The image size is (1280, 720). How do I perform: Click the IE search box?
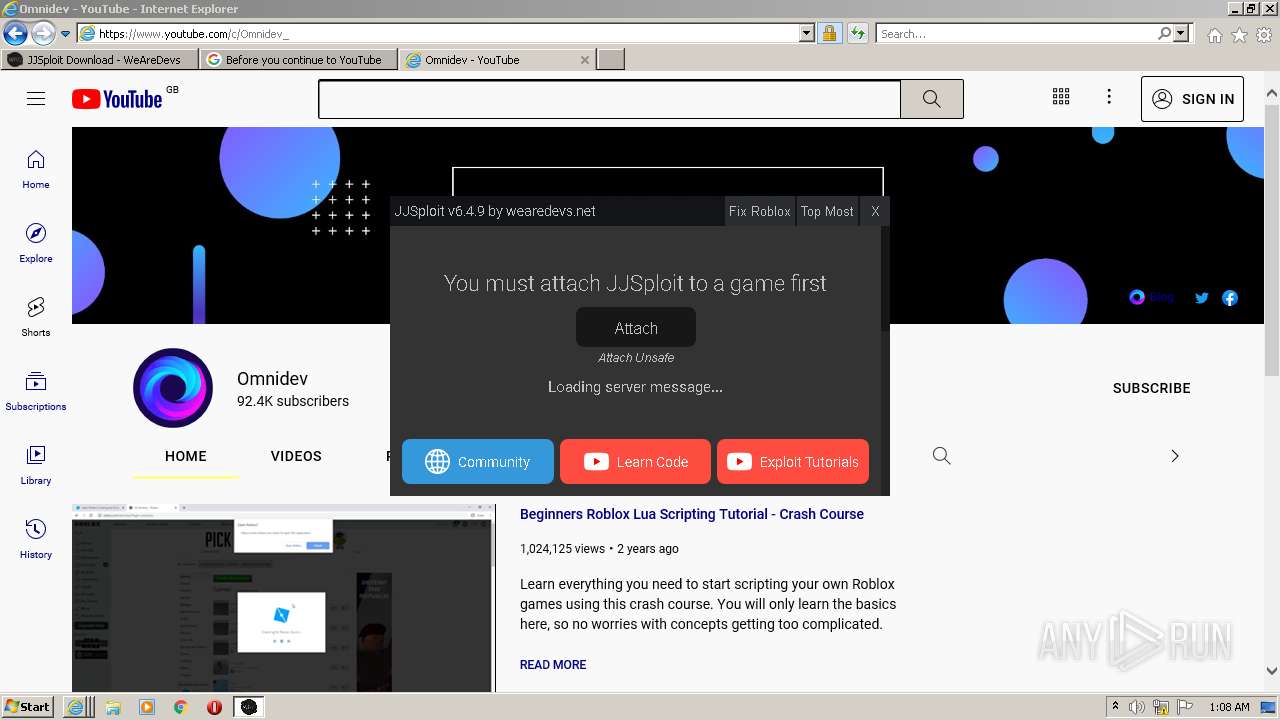point(1016,33)
